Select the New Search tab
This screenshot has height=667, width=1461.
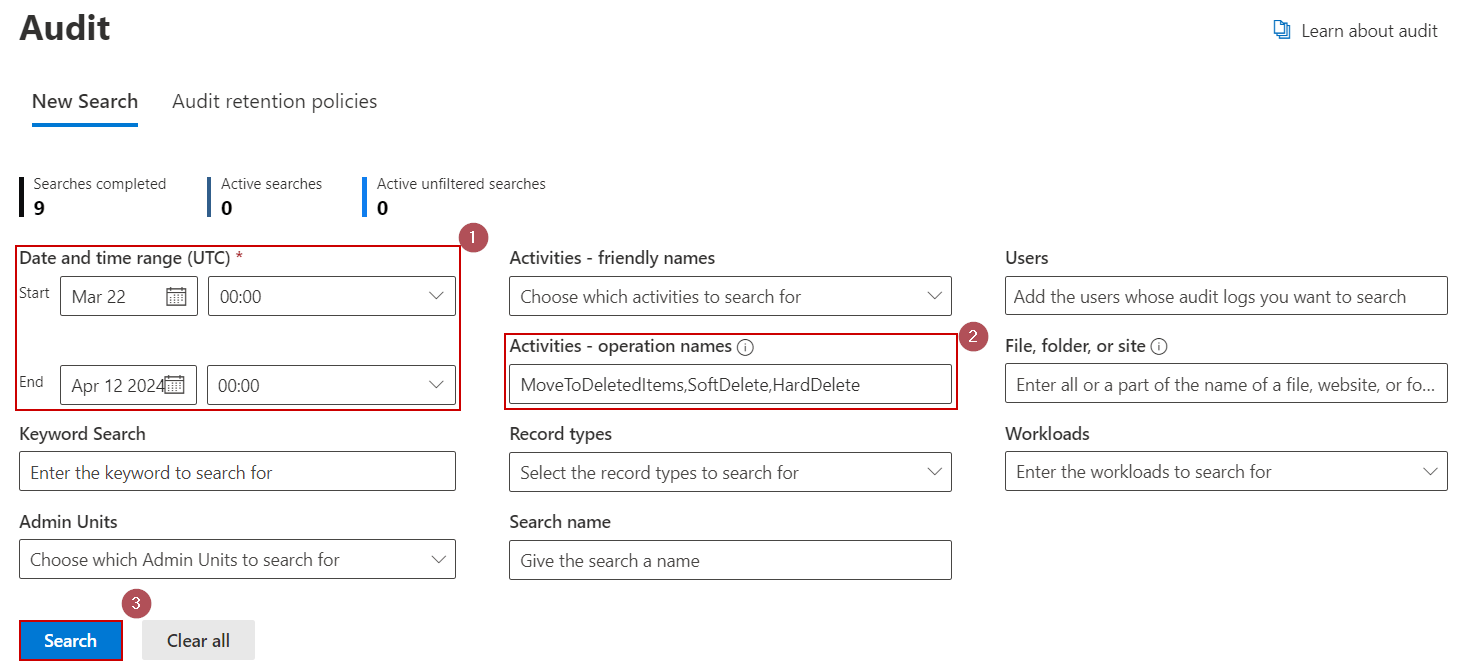pos(85,101)
